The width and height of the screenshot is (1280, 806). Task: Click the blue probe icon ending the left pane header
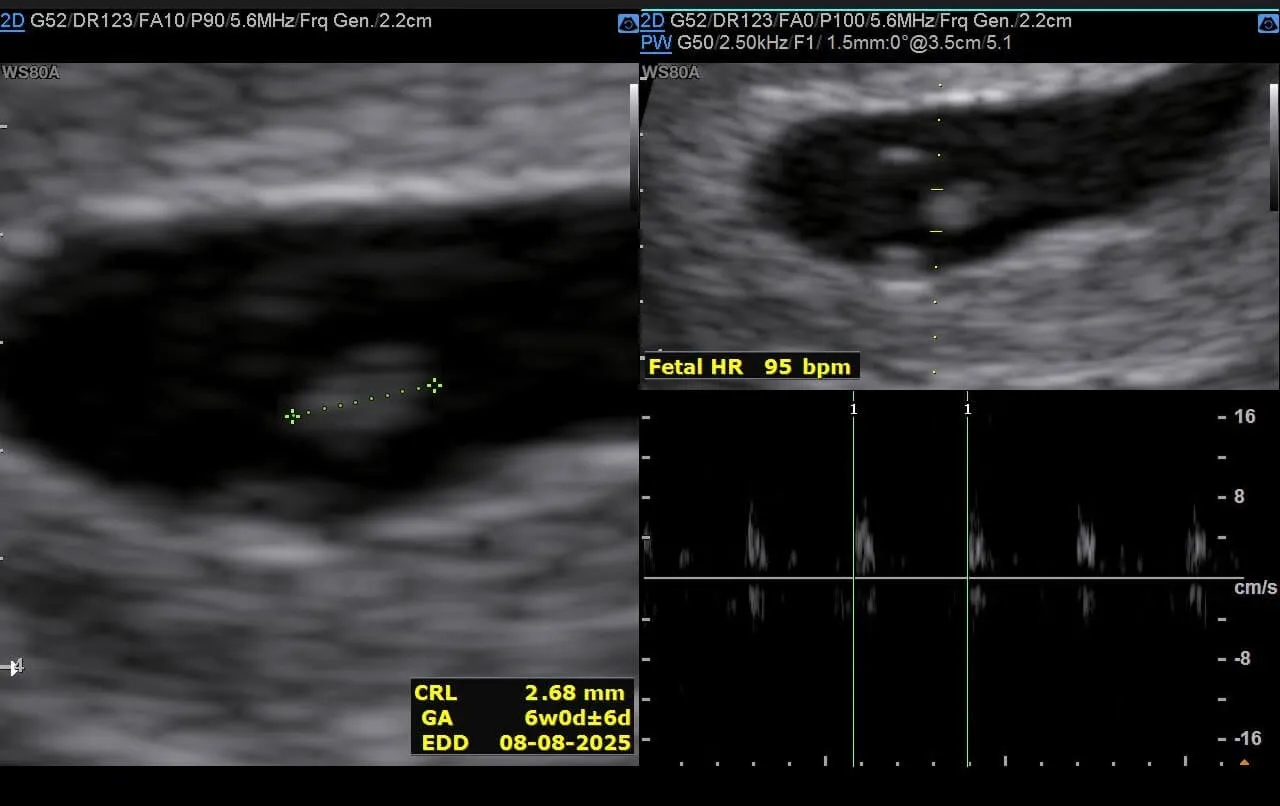627,22
